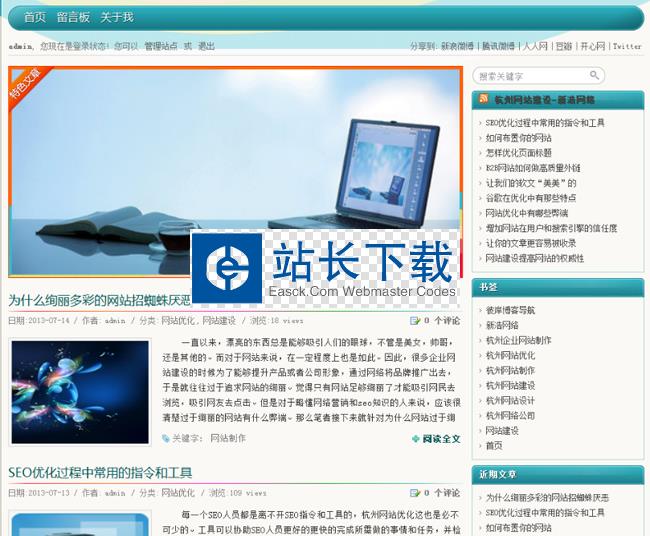The height and width of the screenshot is (536, 650).
Task: Open post title SEO优化过程中常用的指令和工具
Action: (100, 473)
